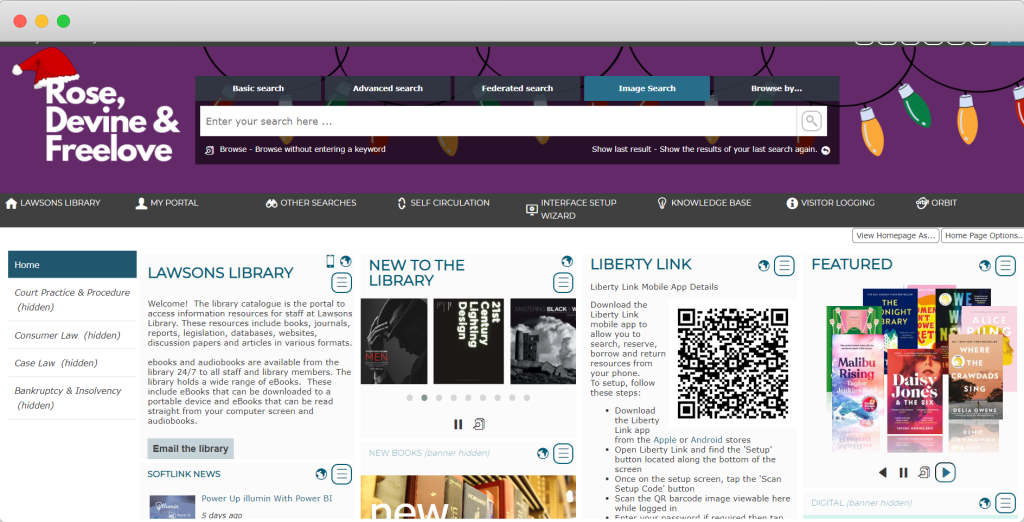Click the globe icon in Digital panel
Screen dimensions: 1024x522
pyautogui.click(x=985, y=503)
